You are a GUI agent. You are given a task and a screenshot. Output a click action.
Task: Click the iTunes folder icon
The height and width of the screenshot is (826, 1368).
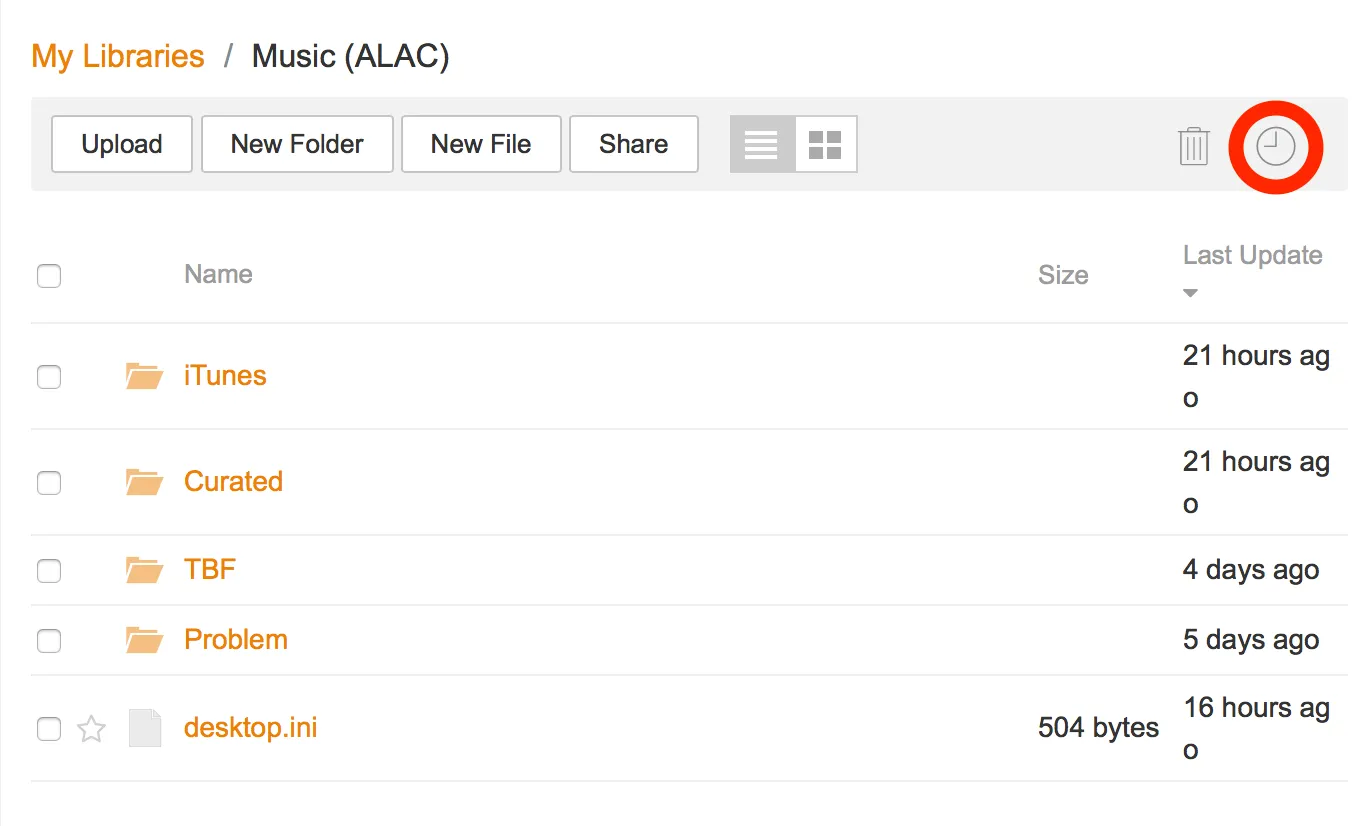(x=144, y=377)
